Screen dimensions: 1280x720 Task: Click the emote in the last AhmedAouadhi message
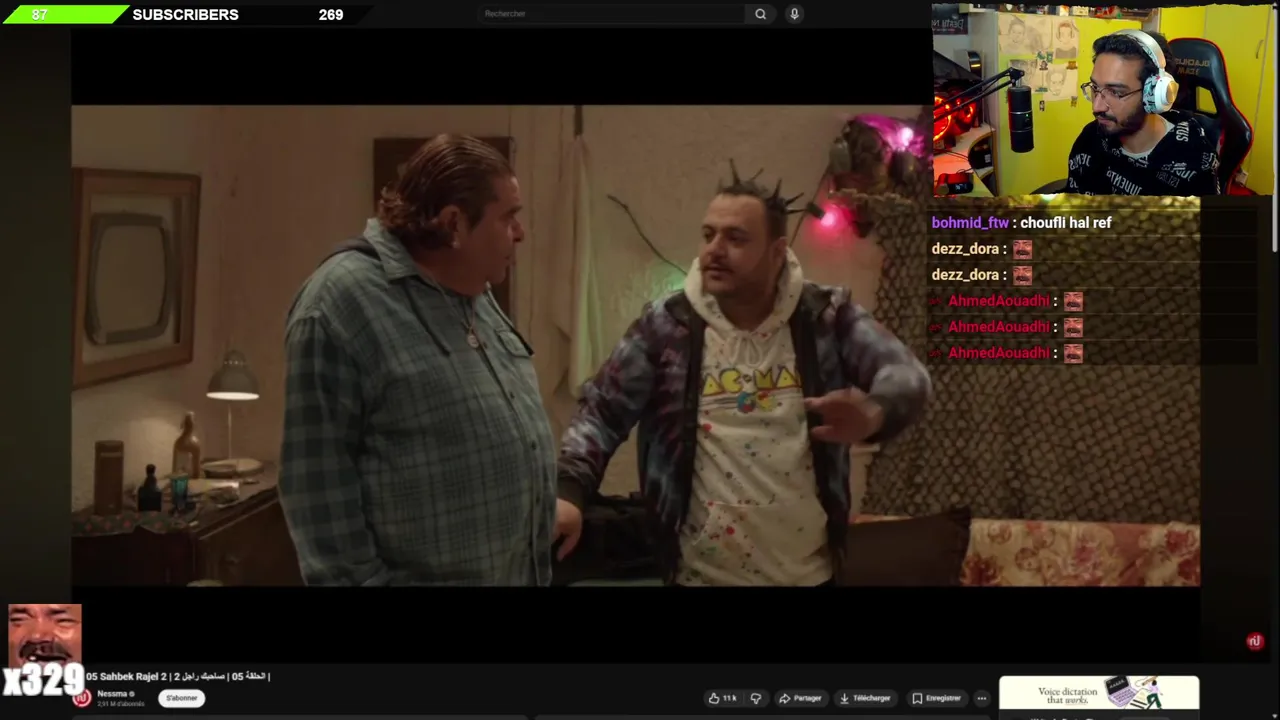1073,353
